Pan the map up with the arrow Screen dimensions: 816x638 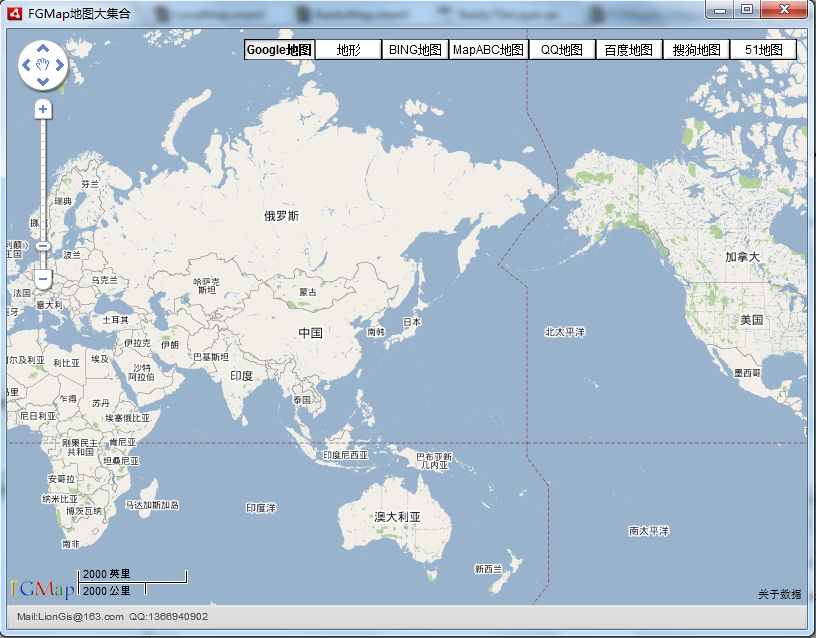click(43, 48)
